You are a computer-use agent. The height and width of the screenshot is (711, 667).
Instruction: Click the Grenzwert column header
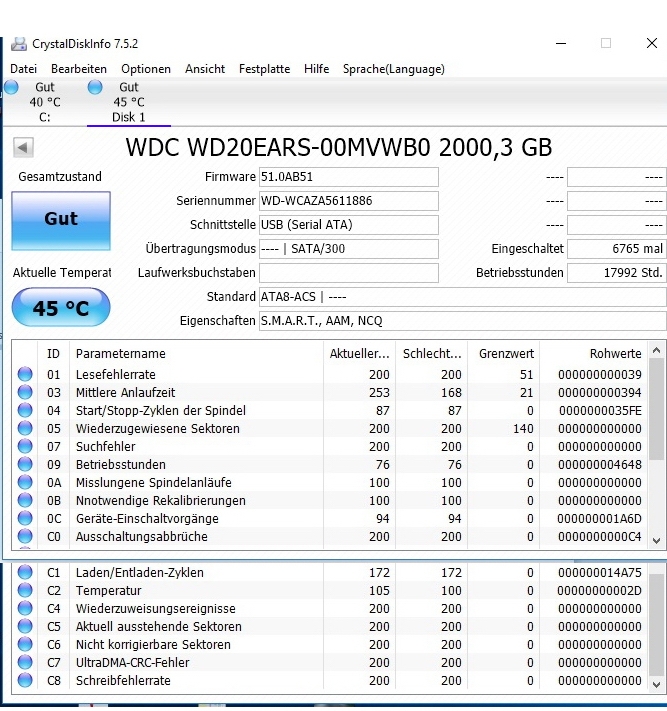coord(504,354)
